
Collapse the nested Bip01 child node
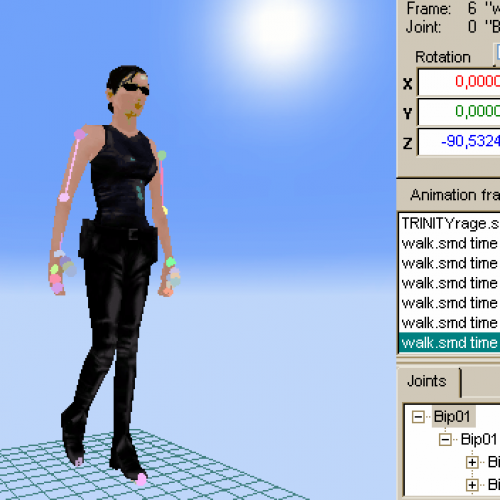click(x=445, y=439)
